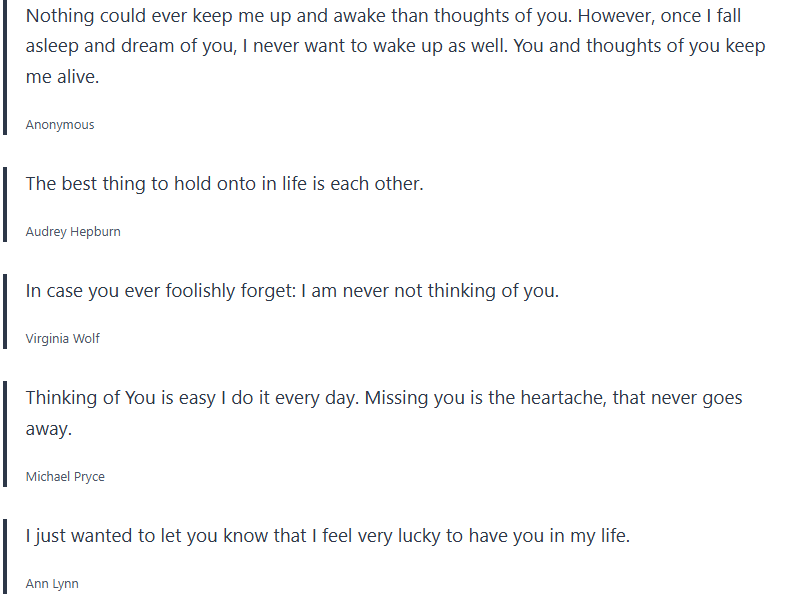Click the quote "The best thing to hold onto"

point(224,184)
